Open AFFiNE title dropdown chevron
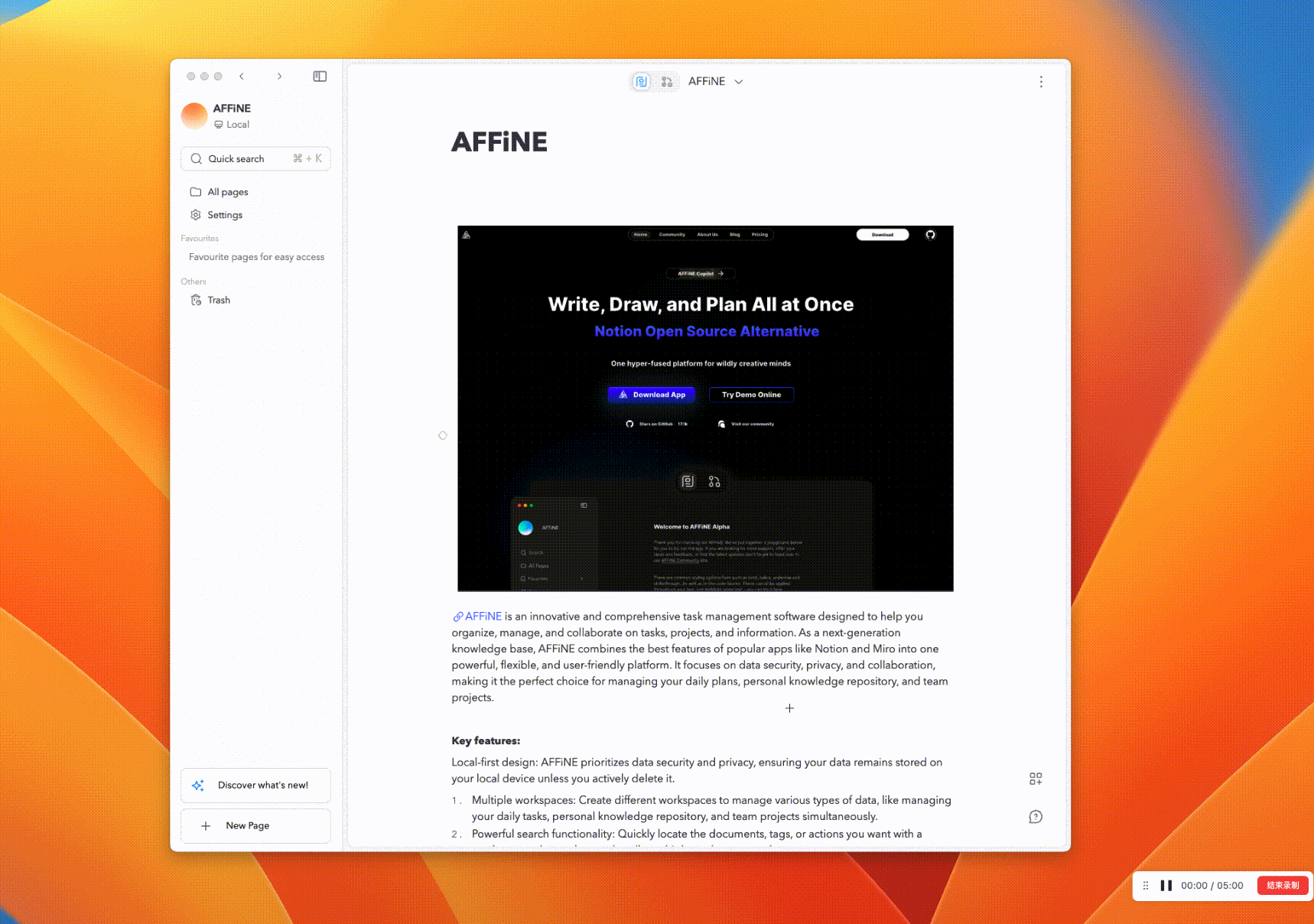The image size is (1314, 924). pos(739,82)
